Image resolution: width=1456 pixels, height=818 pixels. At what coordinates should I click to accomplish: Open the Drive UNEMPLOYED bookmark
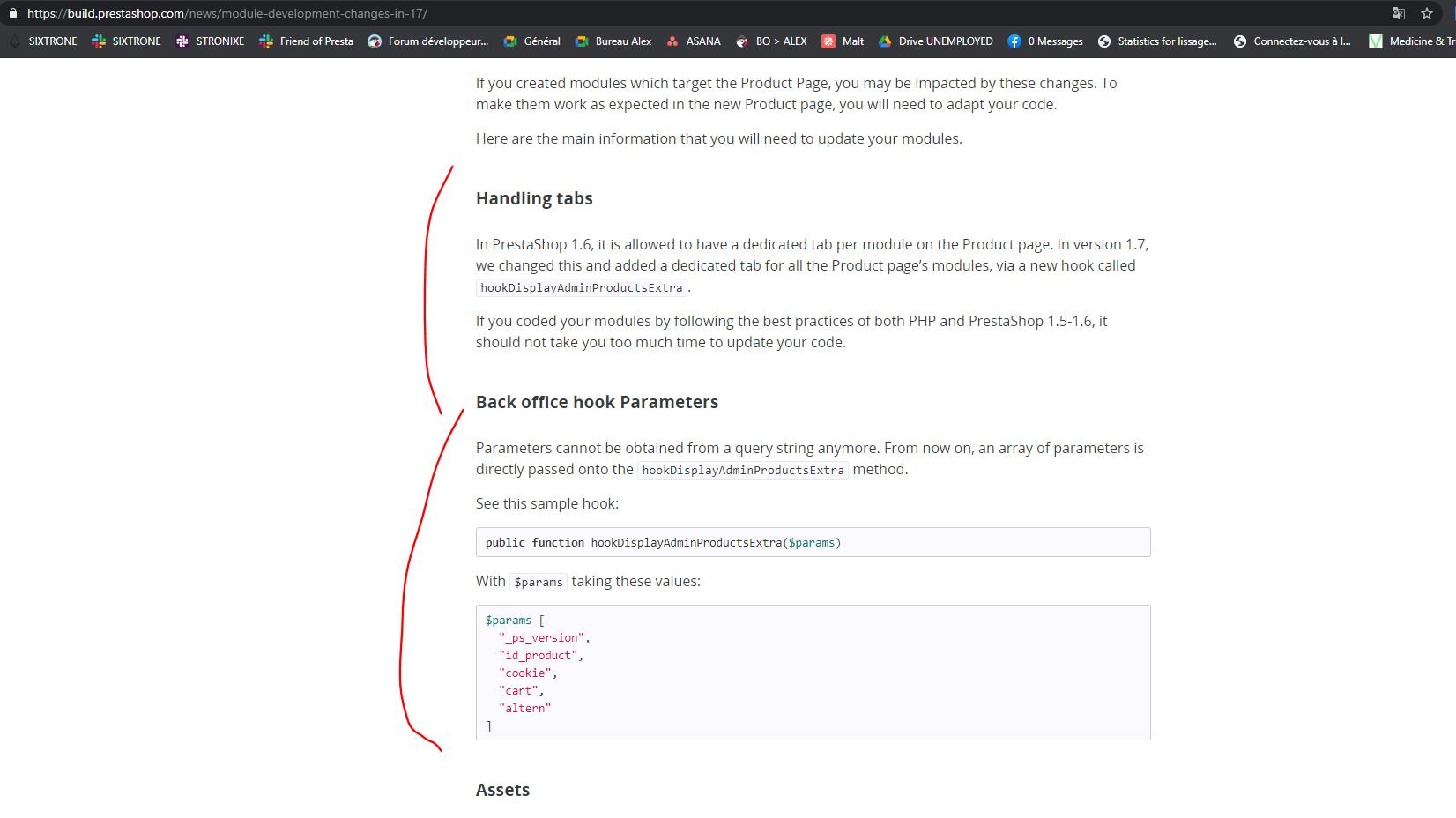coord(935,41)
